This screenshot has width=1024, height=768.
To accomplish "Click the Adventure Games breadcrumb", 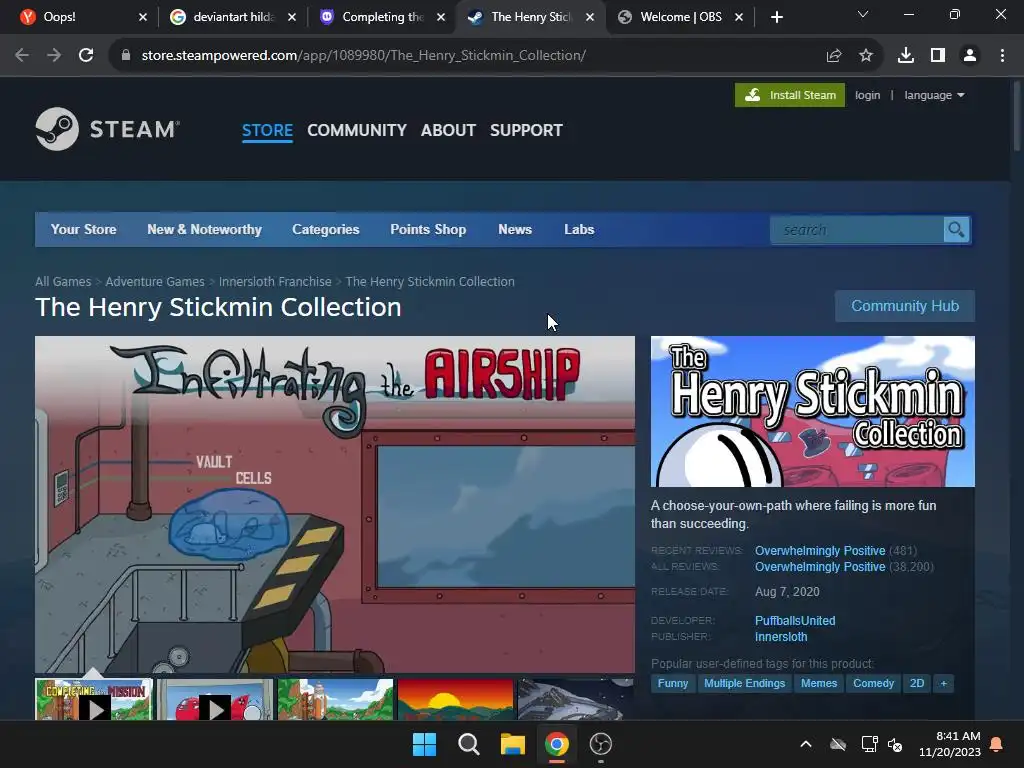I will coord(155,281).
